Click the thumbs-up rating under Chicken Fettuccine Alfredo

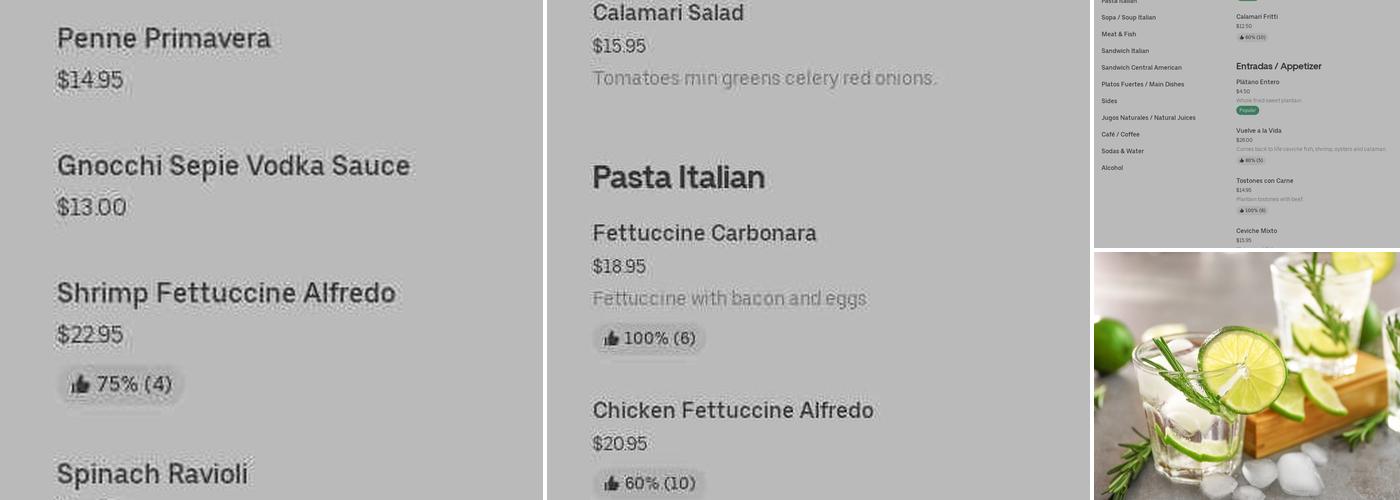tap(649, 484)
